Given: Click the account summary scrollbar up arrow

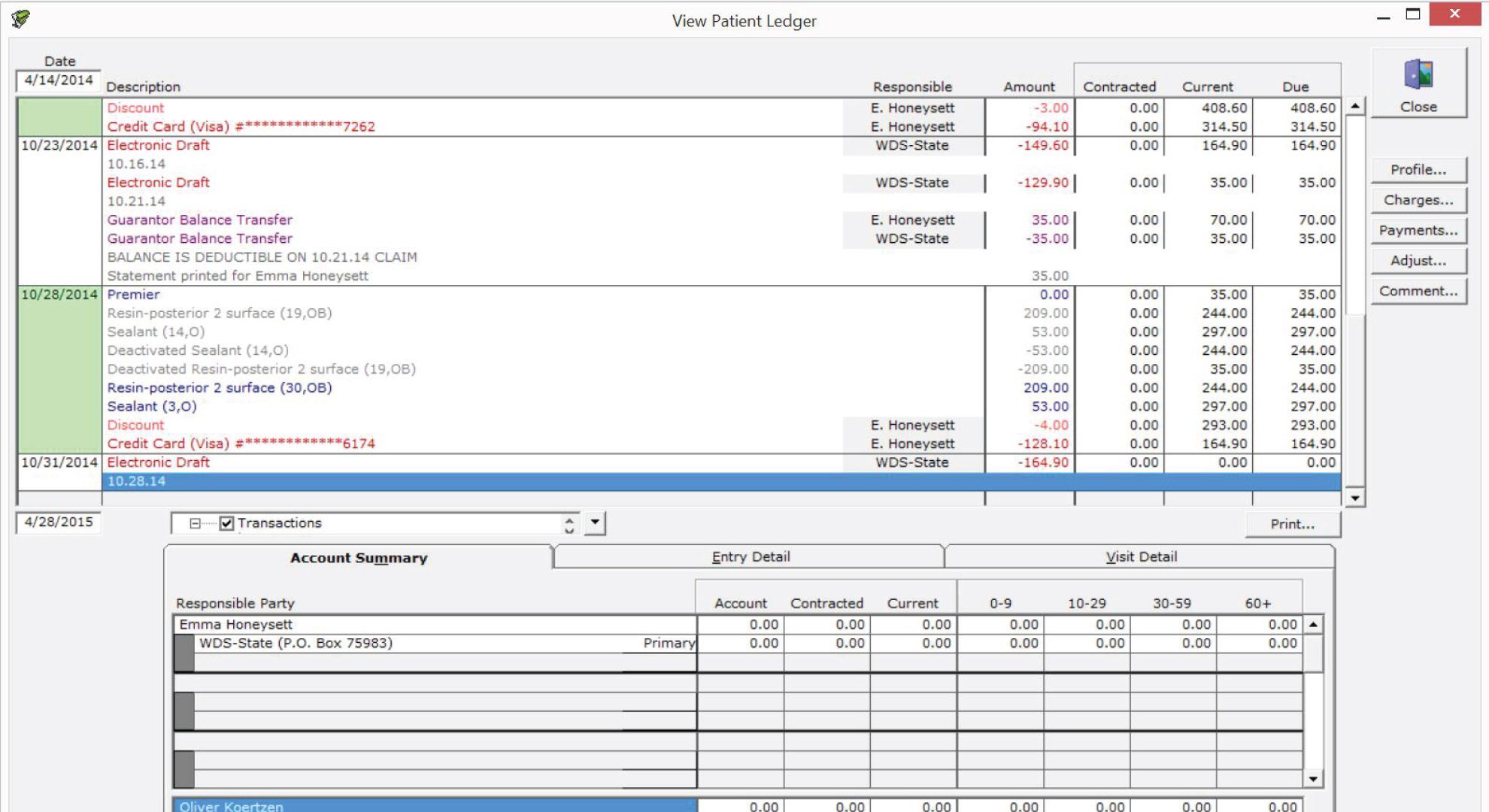Looking at the screenshot, I should pos(1313,625).
